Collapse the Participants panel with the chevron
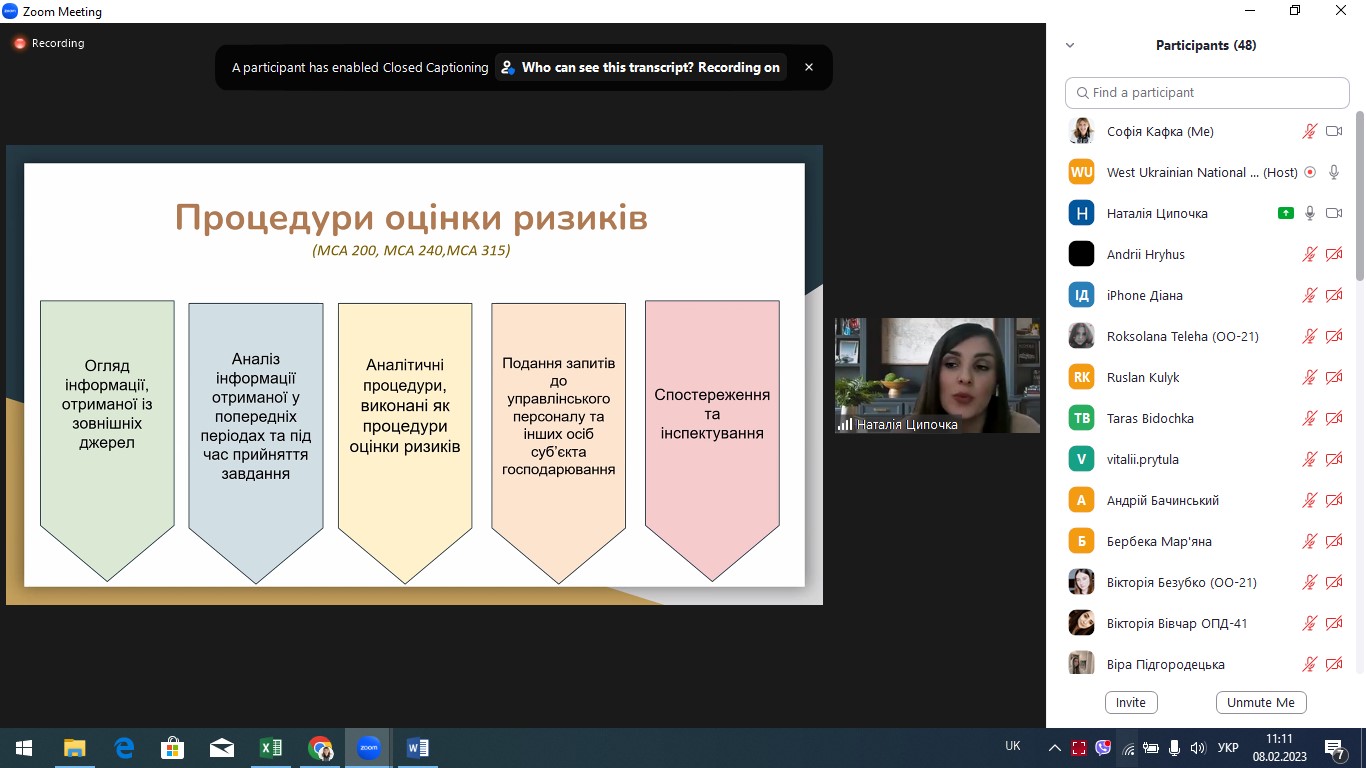Screen dimensions: 1366x768 pyautogui.click(x=1070, y=44)
